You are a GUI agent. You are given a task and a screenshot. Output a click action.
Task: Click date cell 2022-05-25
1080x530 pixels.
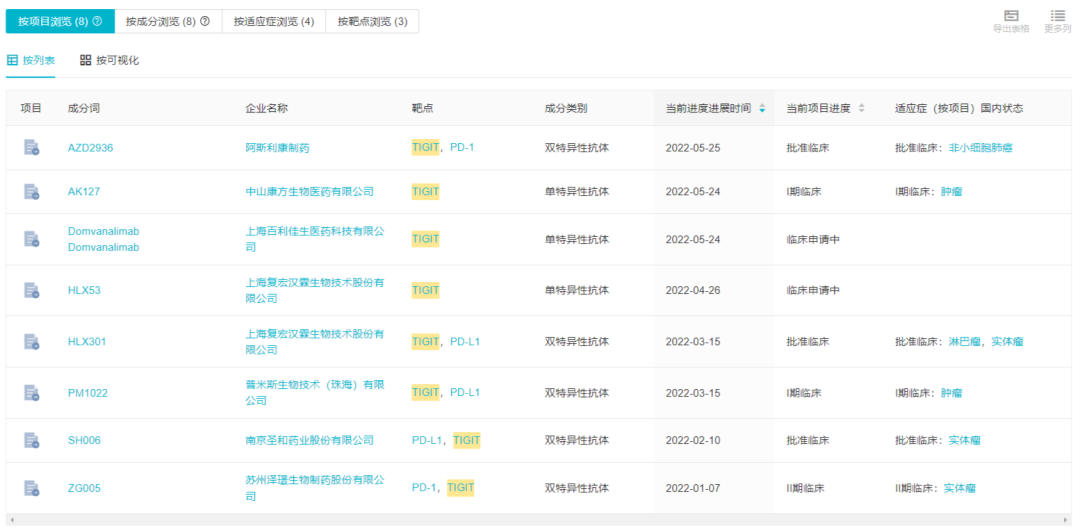tap(693, 147)
